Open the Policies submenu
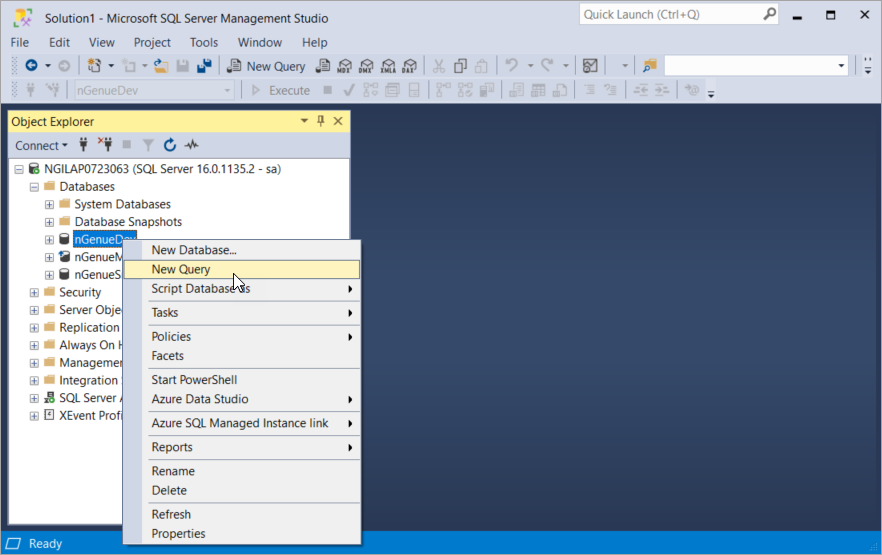This screenshot has height=555, width=882. 242,336
